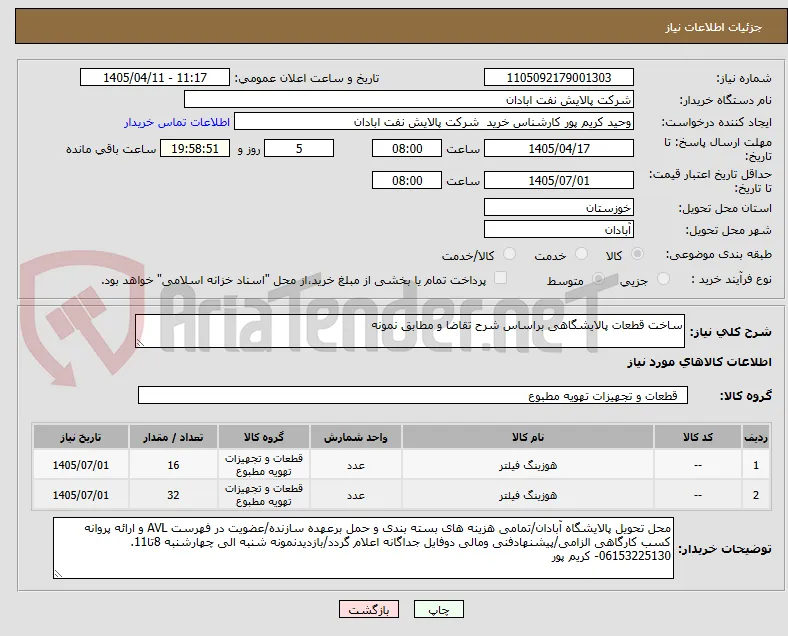This screenshot has height=636, width=788.
Task: Click date 1405/07/01 in row 2
Action: 80,495
